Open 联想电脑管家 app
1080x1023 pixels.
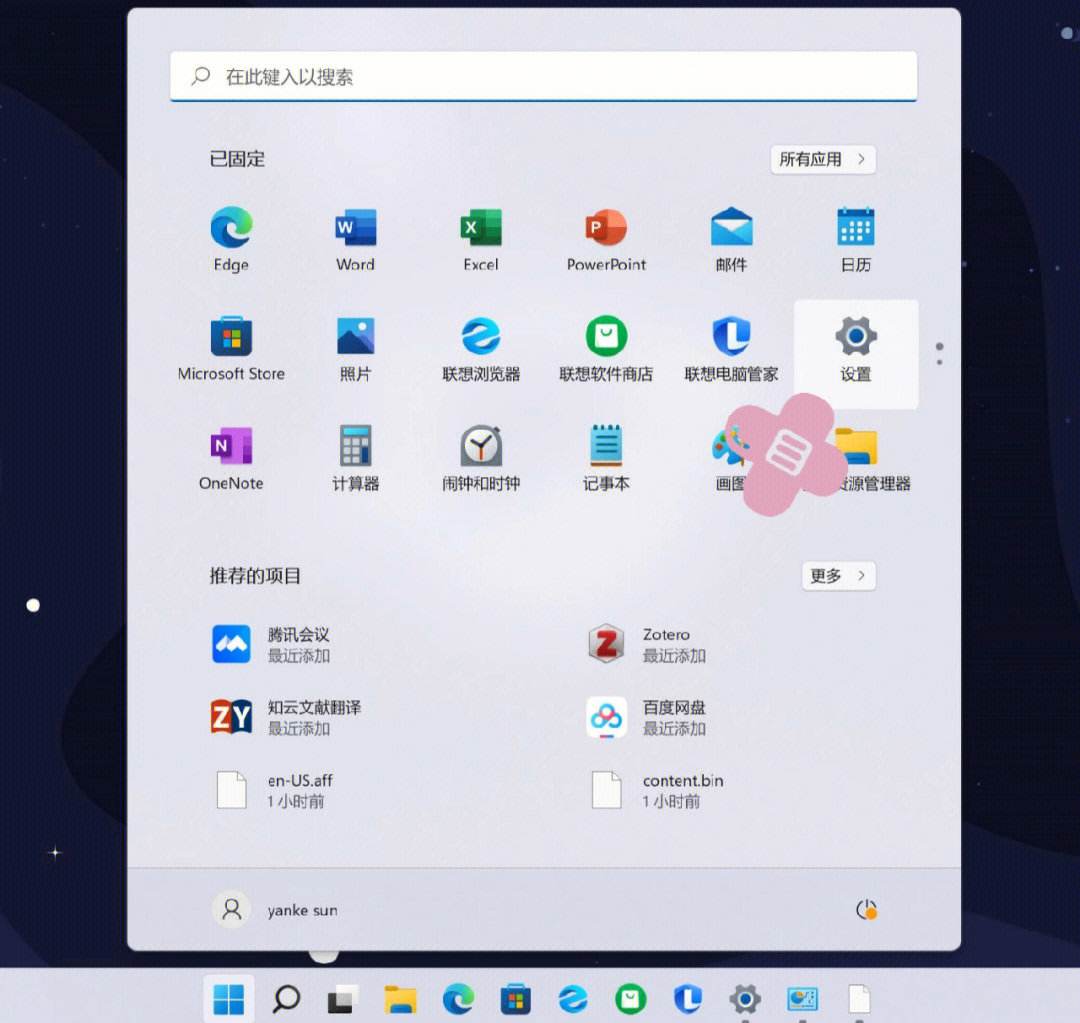click(731, 349)
